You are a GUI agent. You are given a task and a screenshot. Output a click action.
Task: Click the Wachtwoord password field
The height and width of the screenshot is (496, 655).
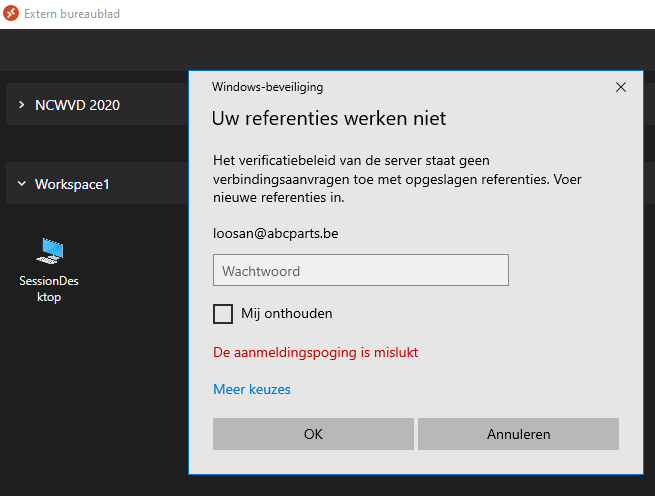[361, 270]
